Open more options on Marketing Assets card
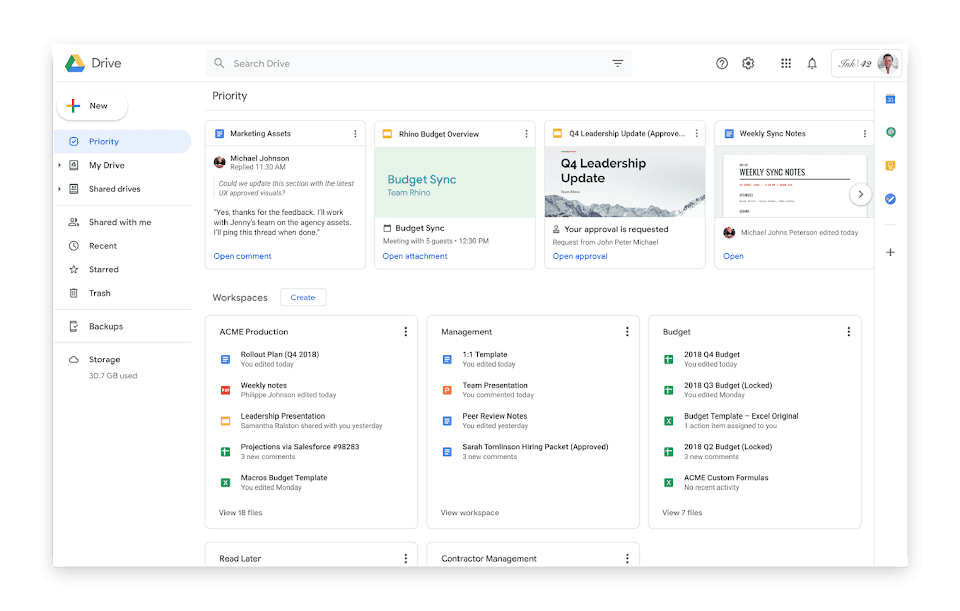The image size is (960, 611). click(355, 134)
